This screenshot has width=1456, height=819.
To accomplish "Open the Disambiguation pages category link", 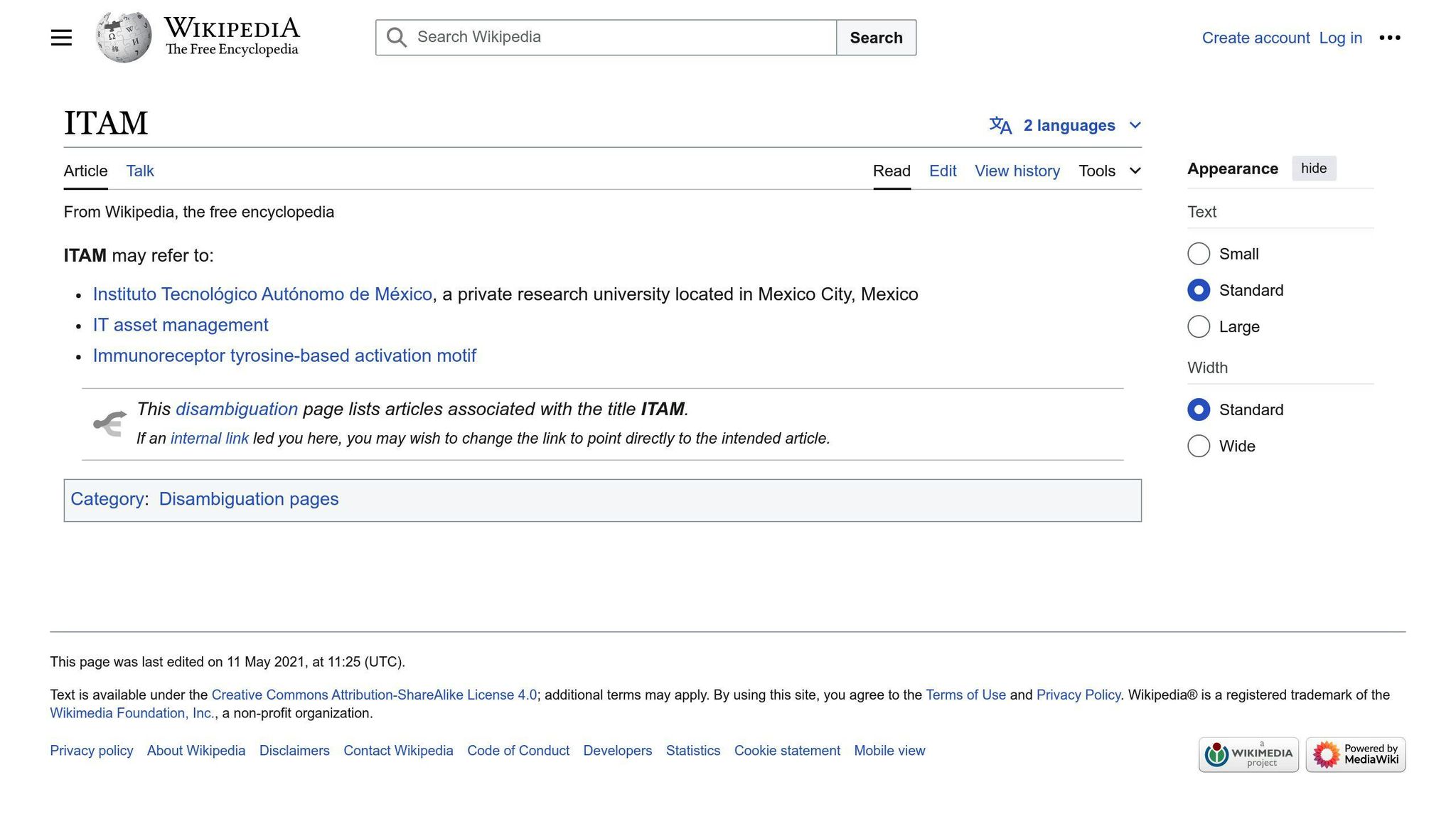I will (249, 499).
